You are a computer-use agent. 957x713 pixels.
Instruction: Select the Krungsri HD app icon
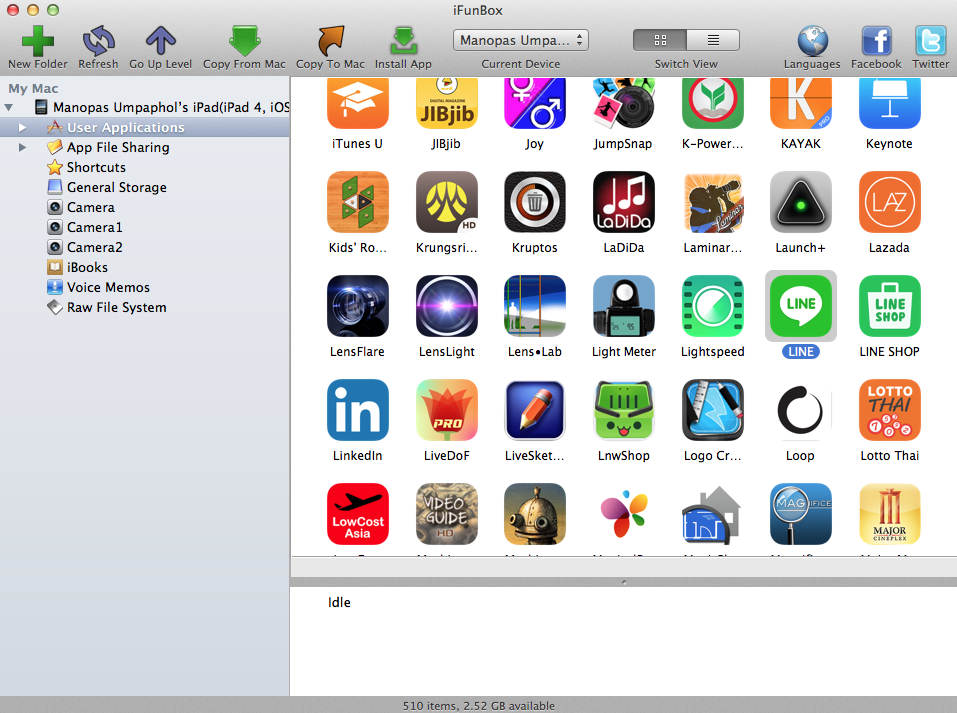[x=446, y=202]
